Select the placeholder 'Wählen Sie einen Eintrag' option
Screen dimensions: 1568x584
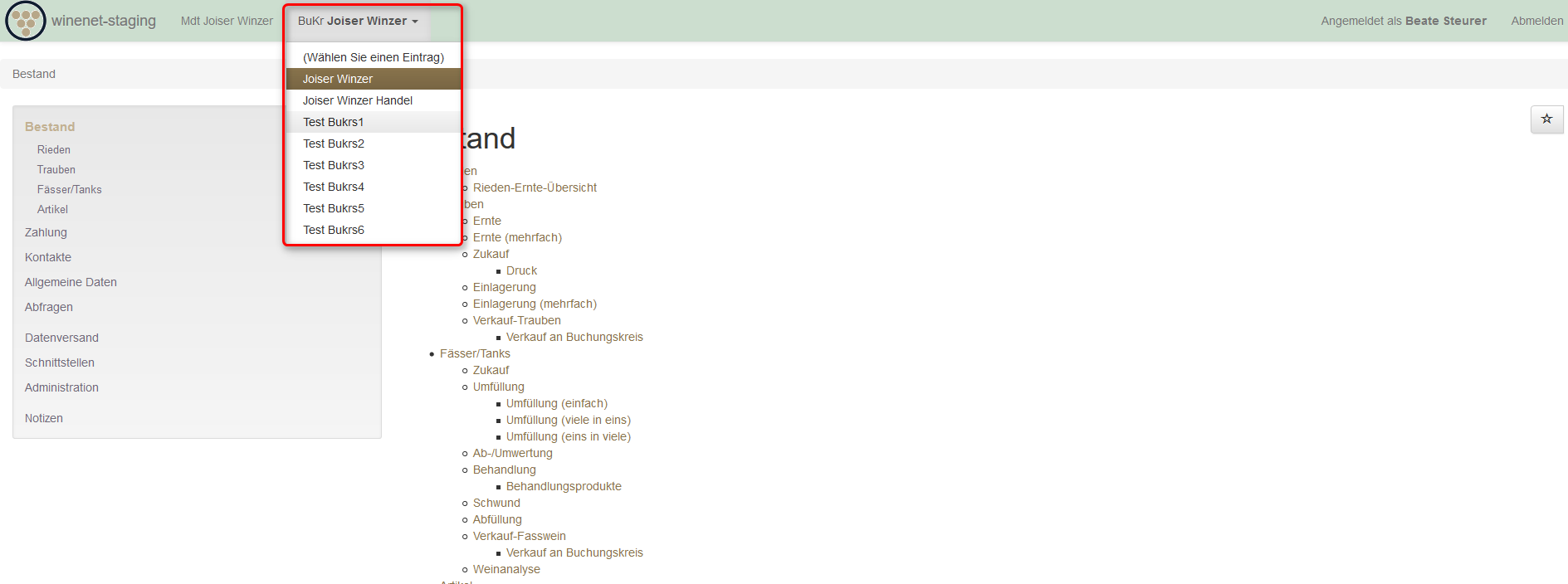(373, 57)
